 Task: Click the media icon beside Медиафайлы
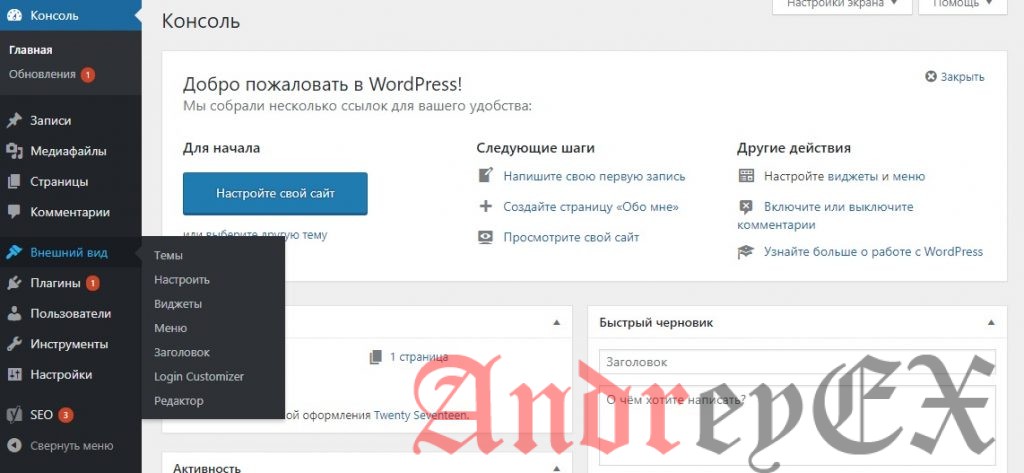(x=14, y=151)
